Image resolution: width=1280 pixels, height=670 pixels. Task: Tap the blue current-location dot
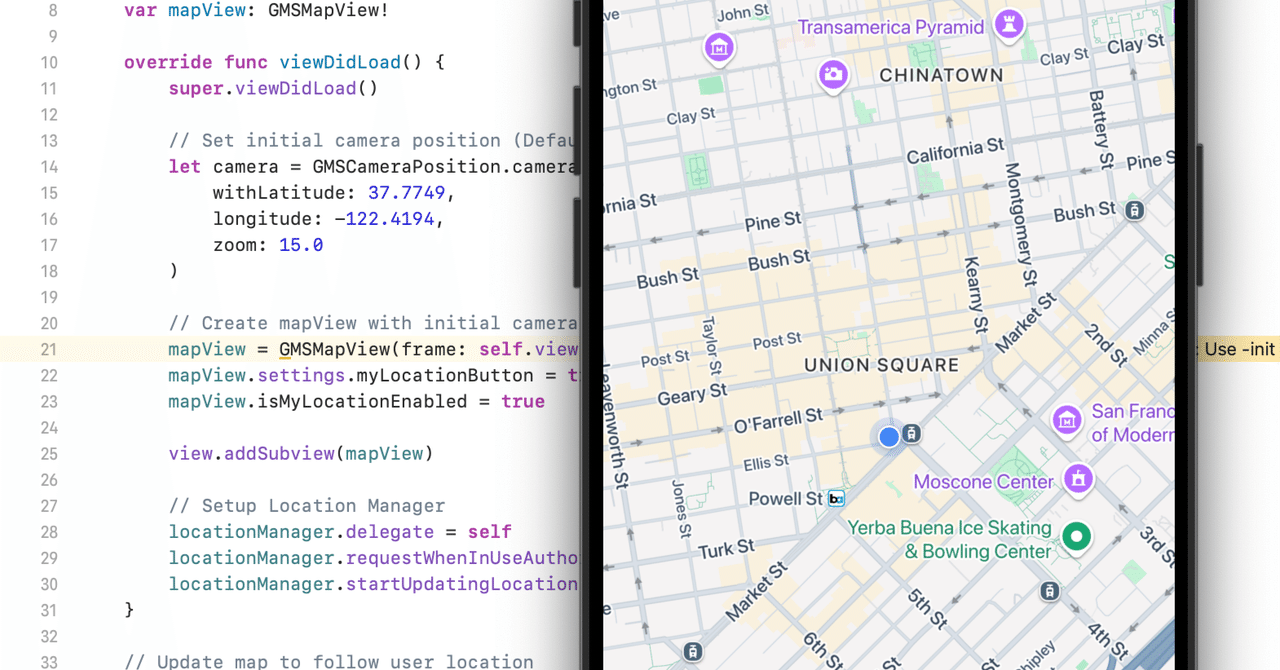coord(888,436)
